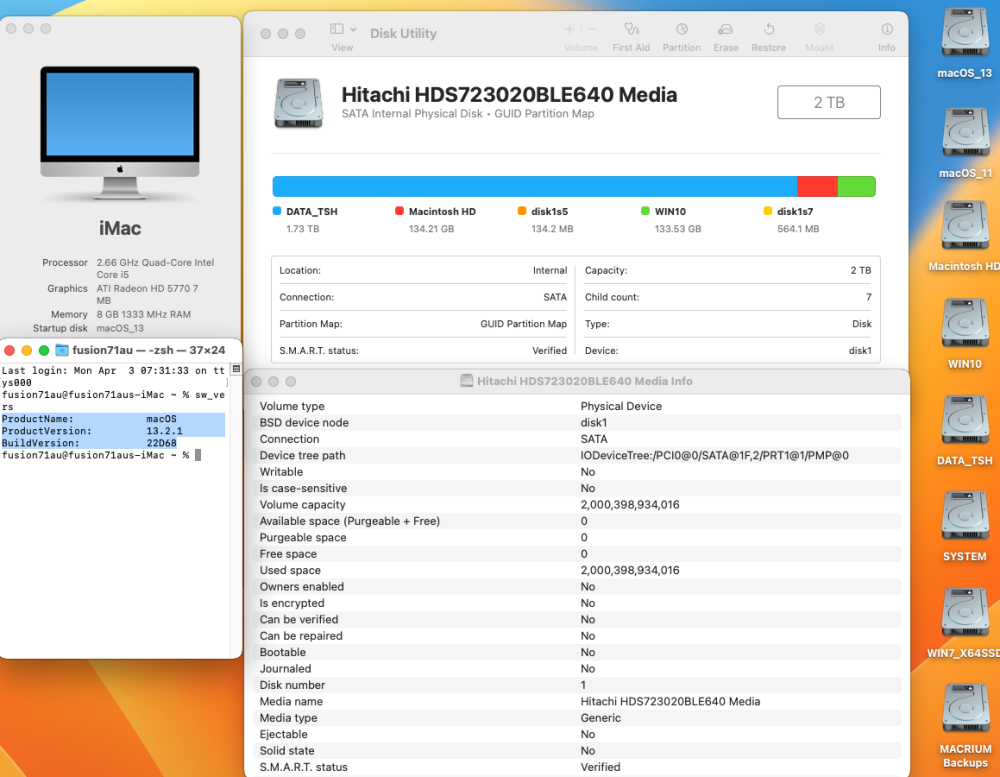Click the disk1s5 orange legend swatch
1000x777 pixels.
522,211
